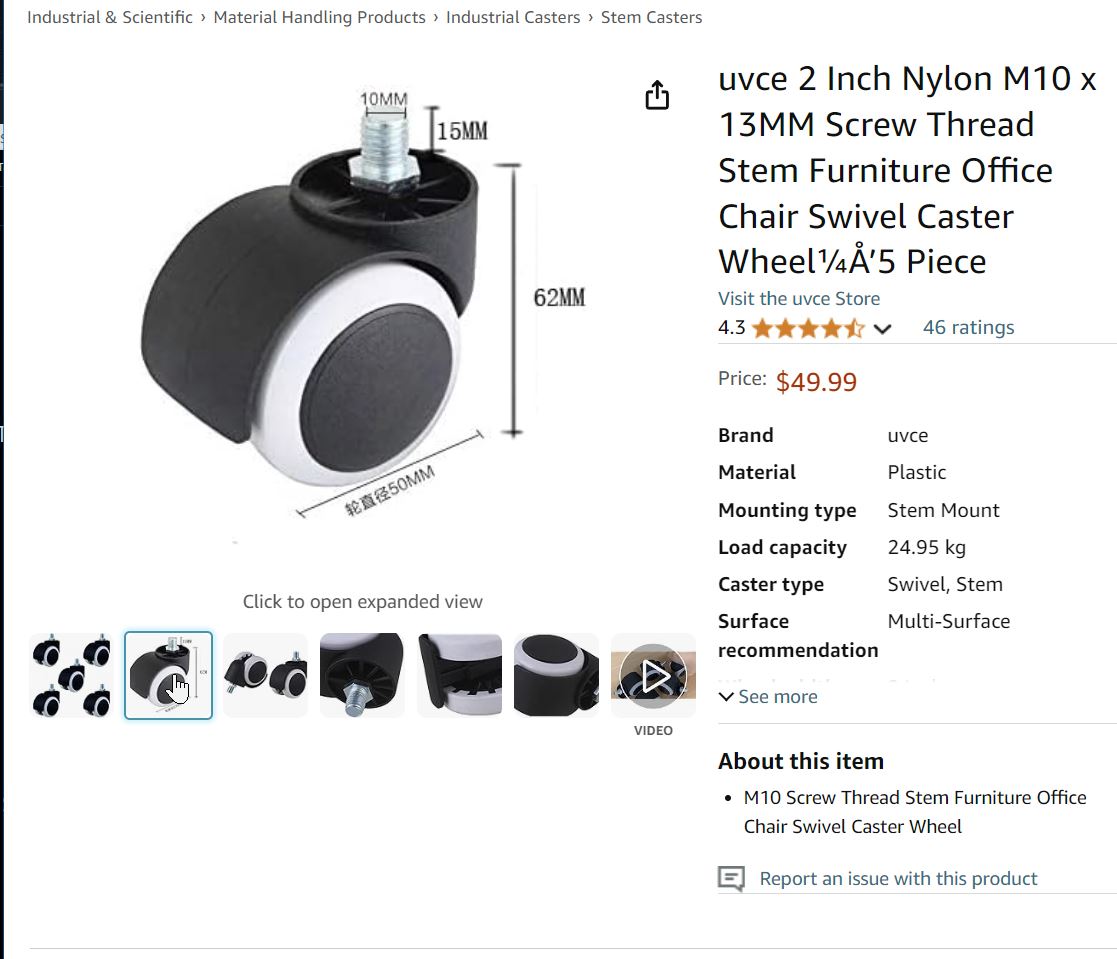Open Material Handling Products breadcrumb
Screen dimensions: 1117x959
[x=319, y=17]
